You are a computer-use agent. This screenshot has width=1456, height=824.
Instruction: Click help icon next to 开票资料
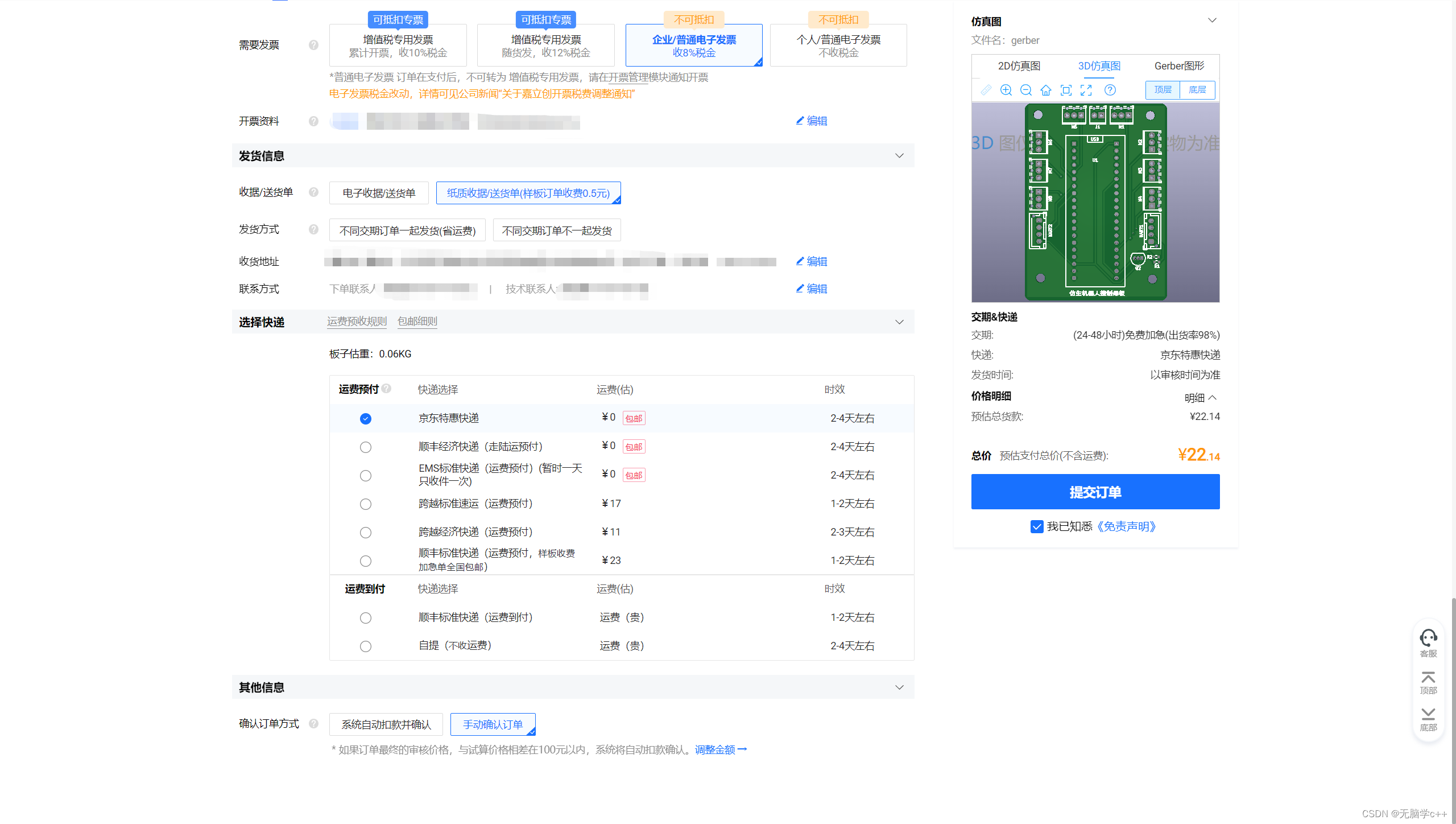313,121
